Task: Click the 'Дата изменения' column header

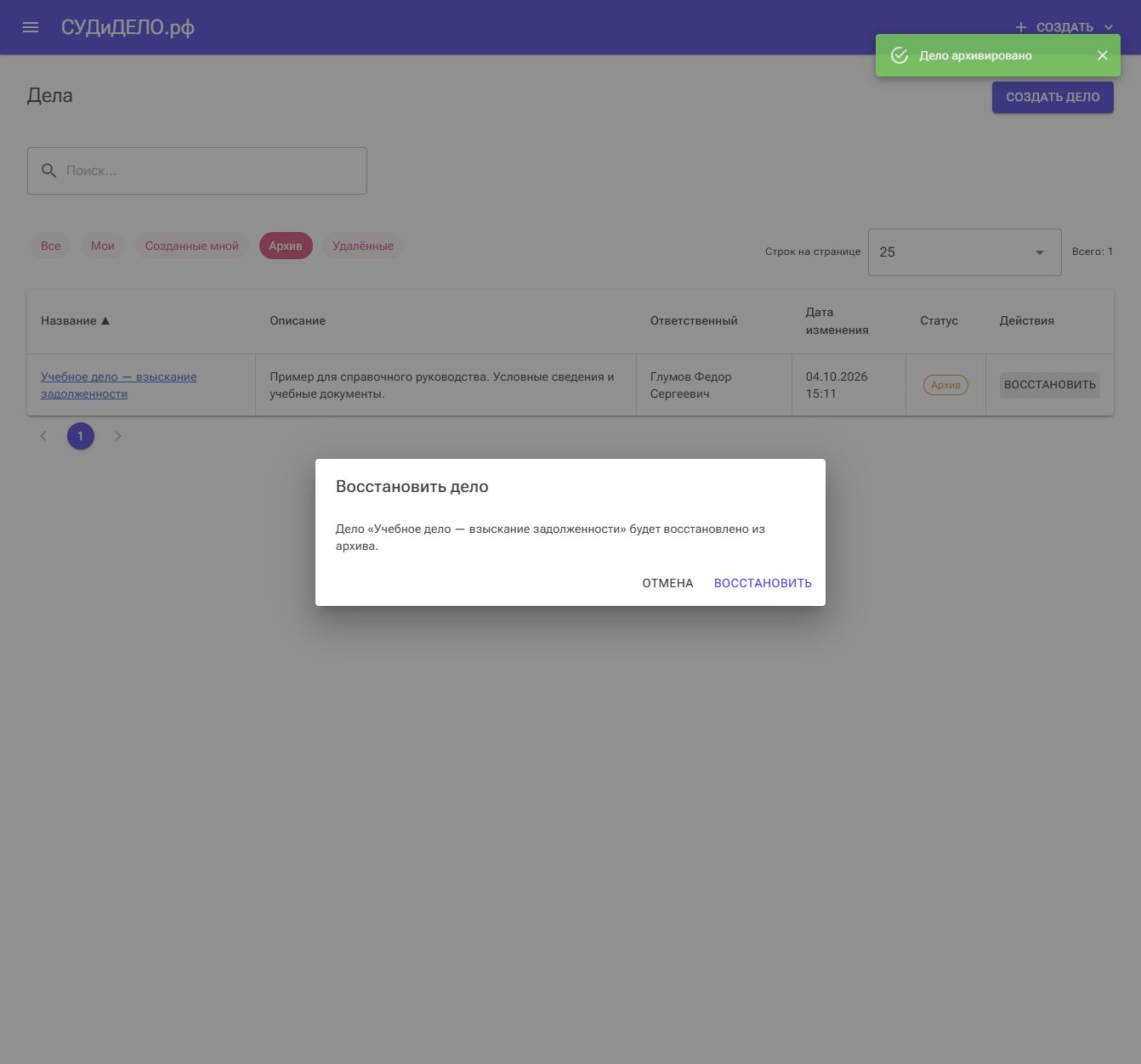Action: tap(837, 321)
